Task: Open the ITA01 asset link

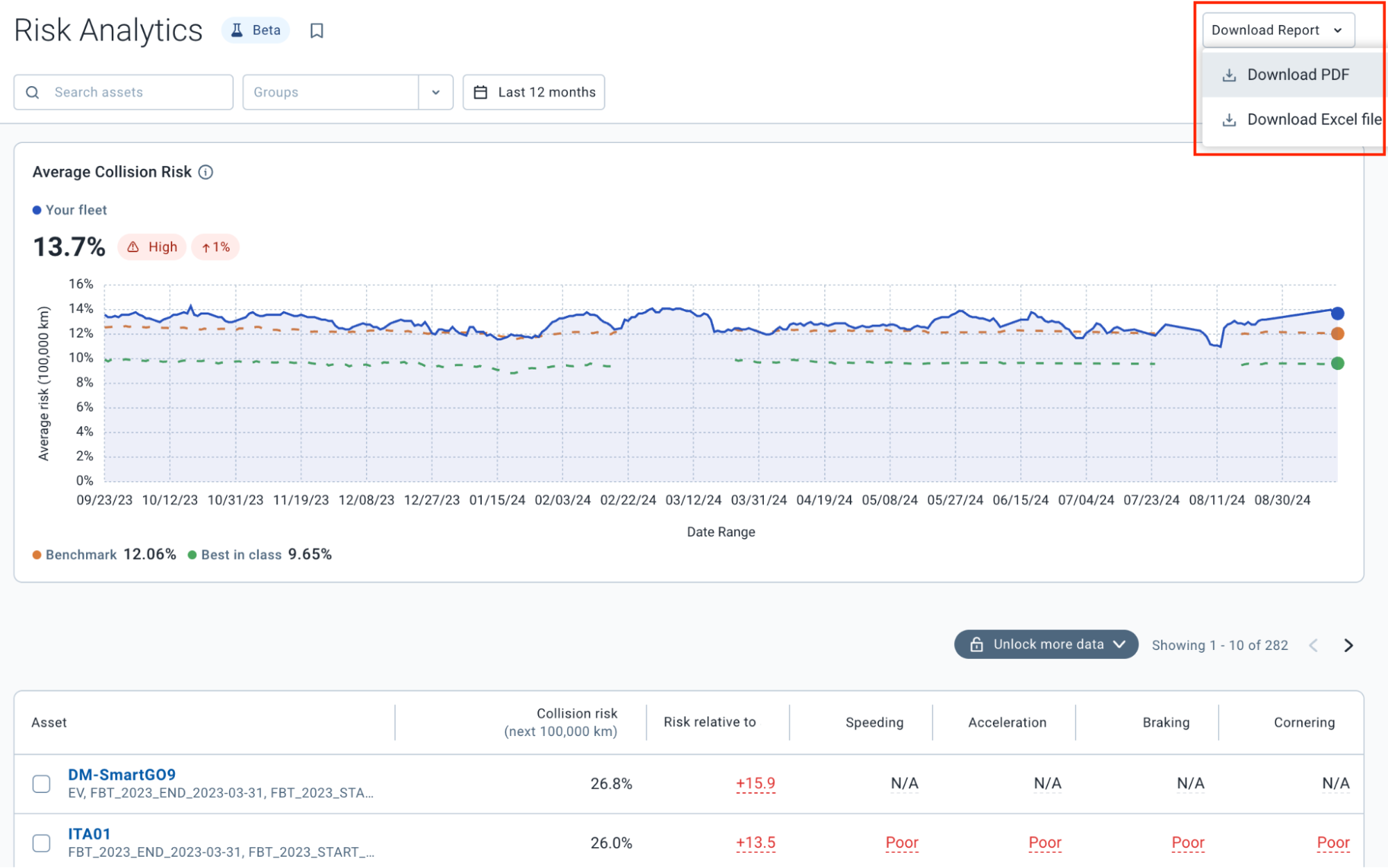Action: coord(89,833)
